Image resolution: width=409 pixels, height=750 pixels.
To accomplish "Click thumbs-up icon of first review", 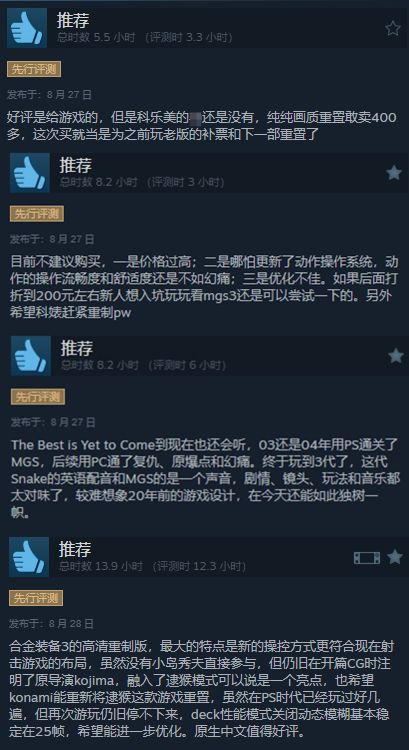I will (27, 28).
